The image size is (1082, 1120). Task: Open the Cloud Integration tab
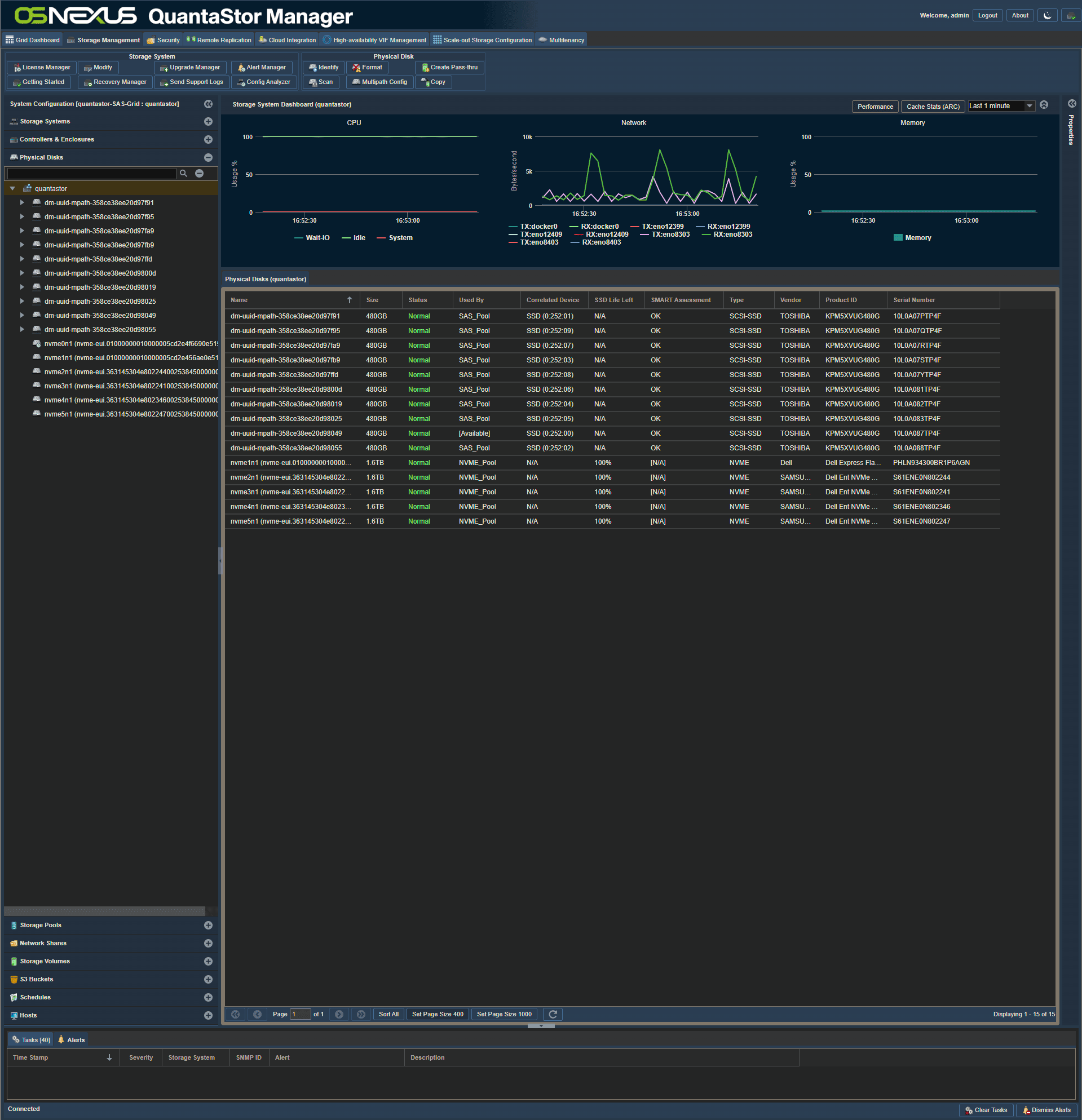click(x=287, y=40)
